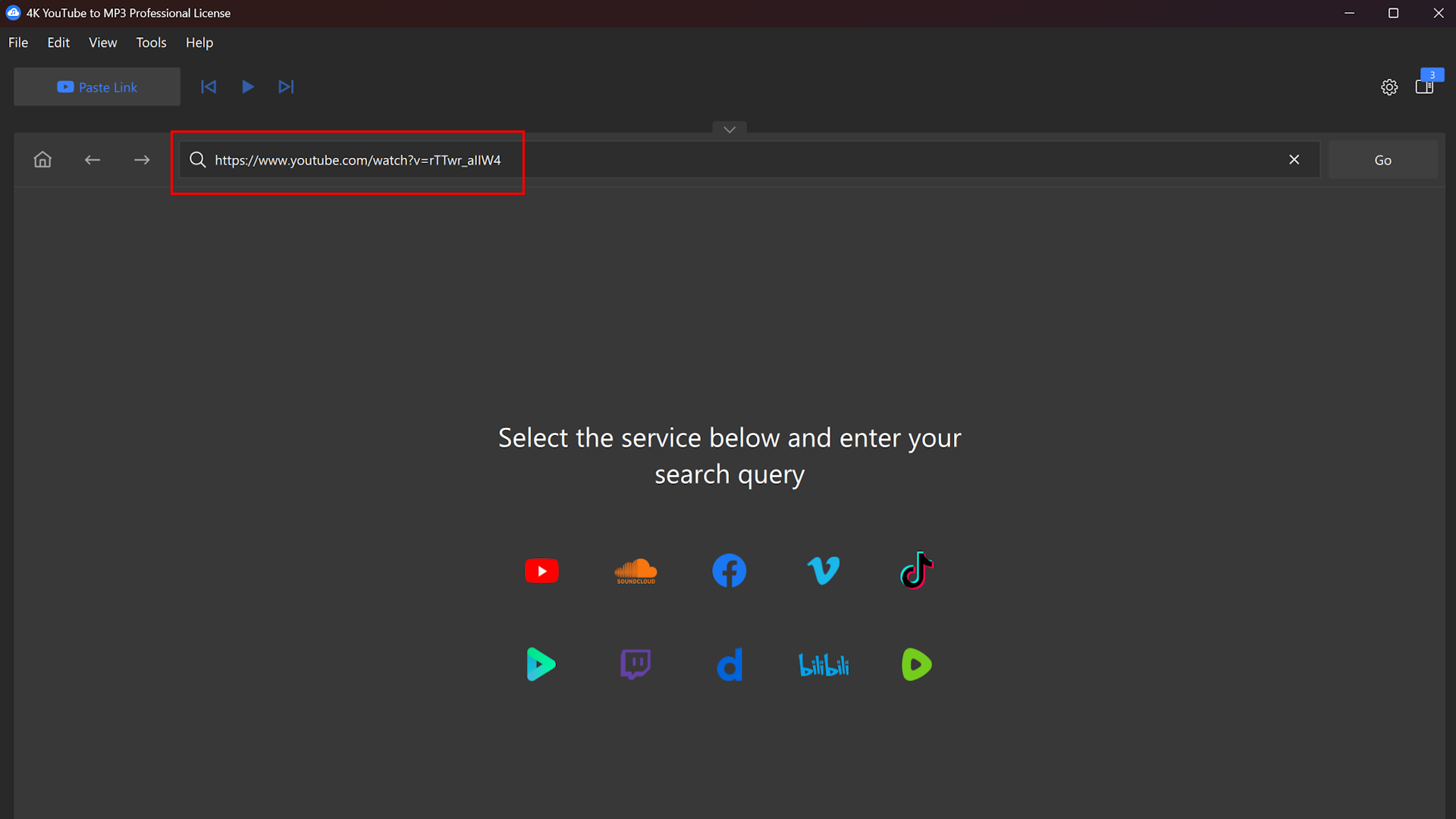The height and width of the screenshot is (819, 1456).
Task: Skip to the previous track
Action: coord(209,87)
